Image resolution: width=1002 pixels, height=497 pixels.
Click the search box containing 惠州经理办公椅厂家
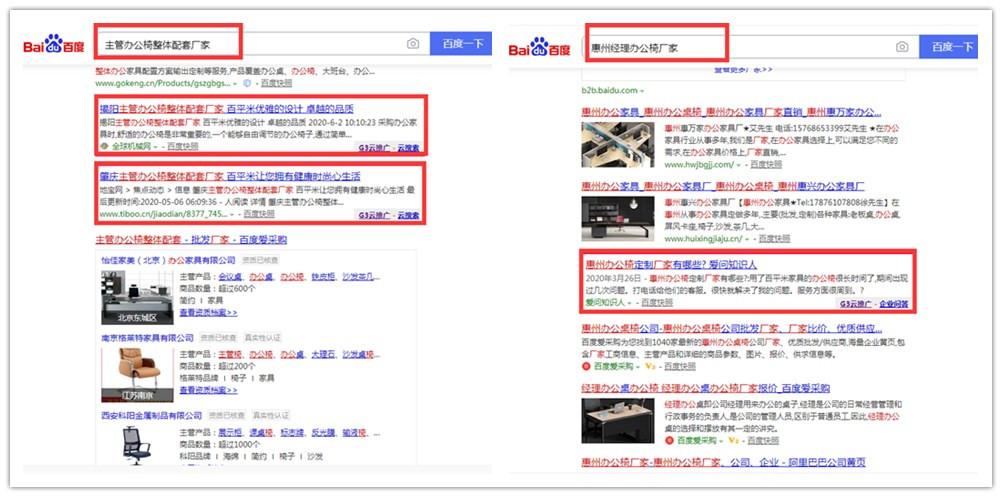click(x=751, y=47)
